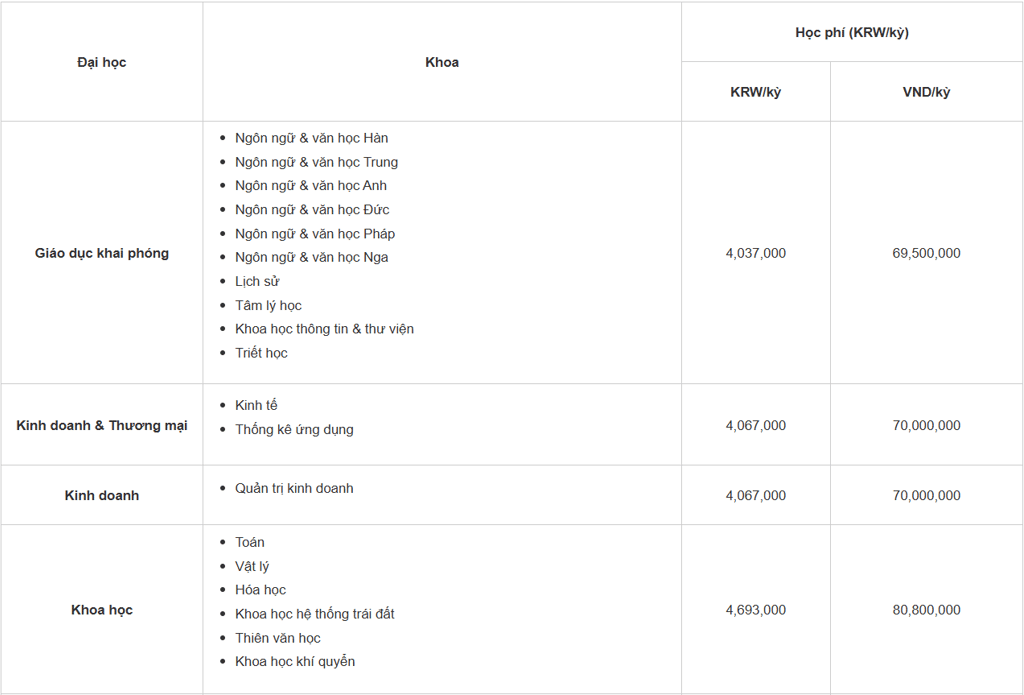Screen dimensions: 1024x695
Task: Select "Ngôn ngữ & văn học Đức" entry
Action: click(312, 210)
